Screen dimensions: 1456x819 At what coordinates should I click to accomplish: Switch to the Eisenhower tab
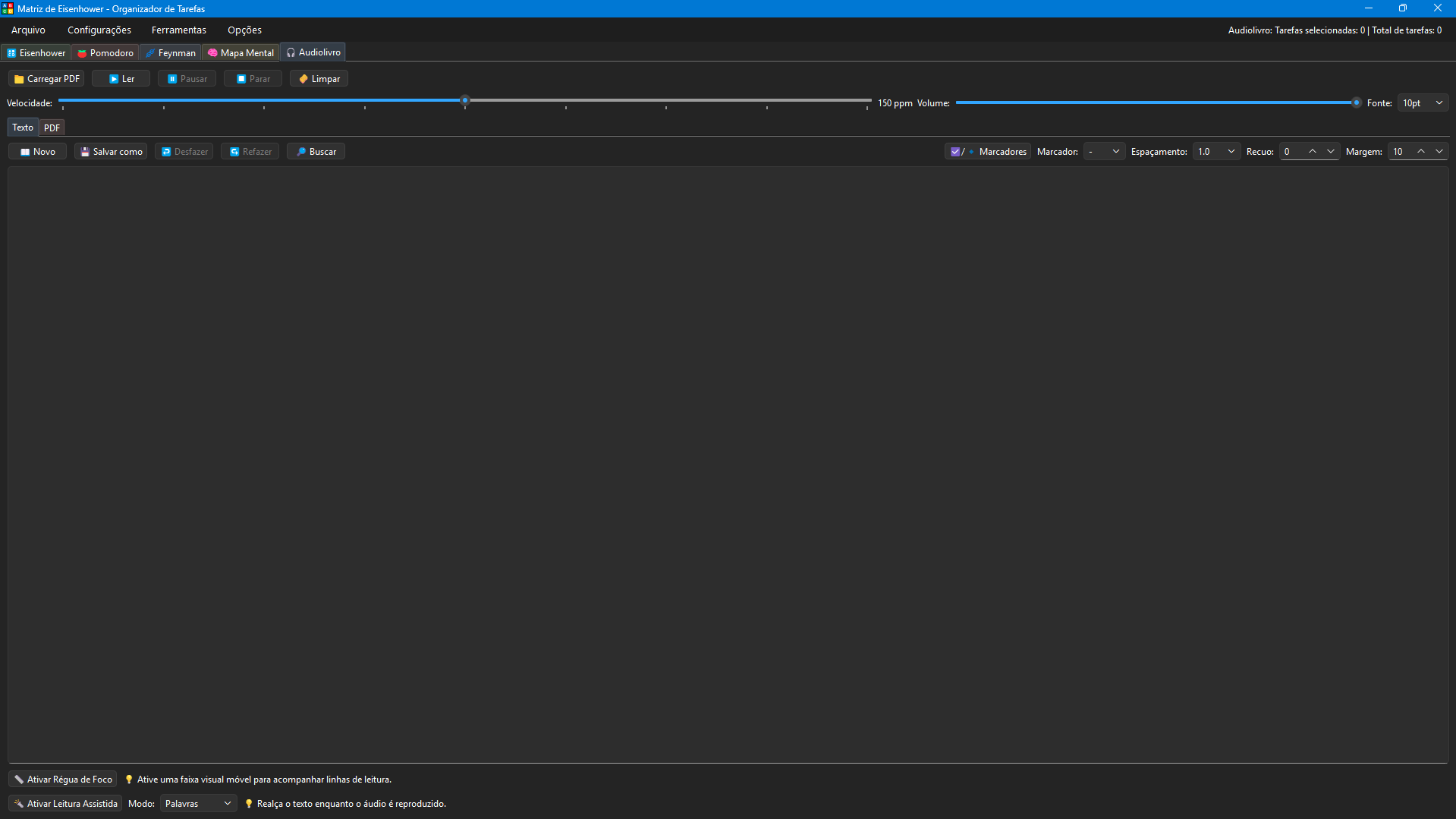pos(36,53)
